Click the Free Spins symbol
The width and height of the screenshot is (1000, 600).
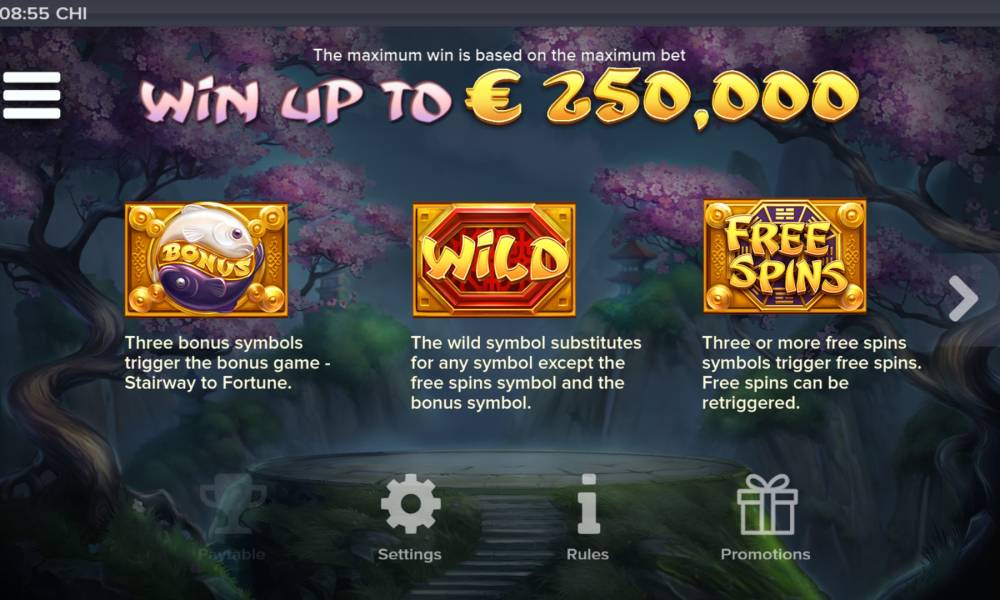784,256
